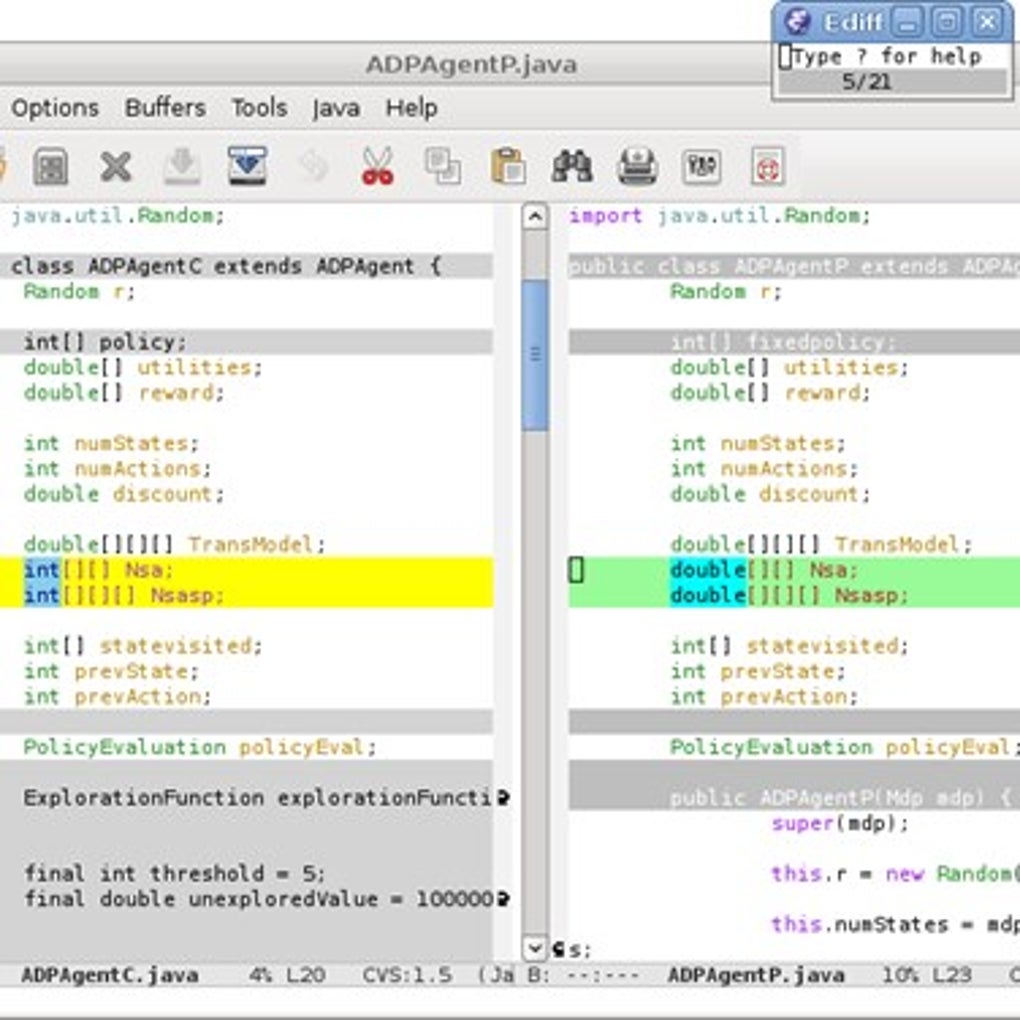This screenshot has width=1020, height=1020.
Task: Open the Tools menu
Action: 260,108
